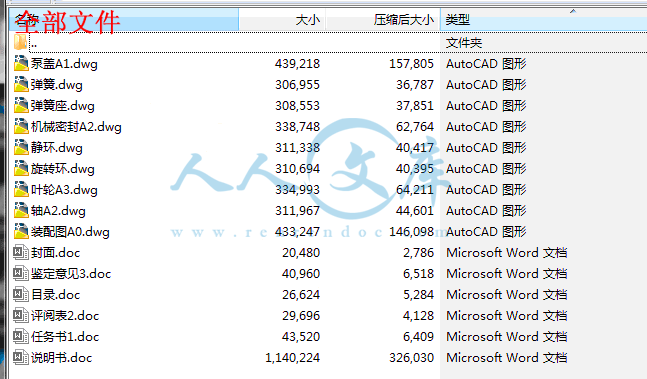647x379 pixels.
Task: Click the 名称 column header
Action: (x=124, y=19)
